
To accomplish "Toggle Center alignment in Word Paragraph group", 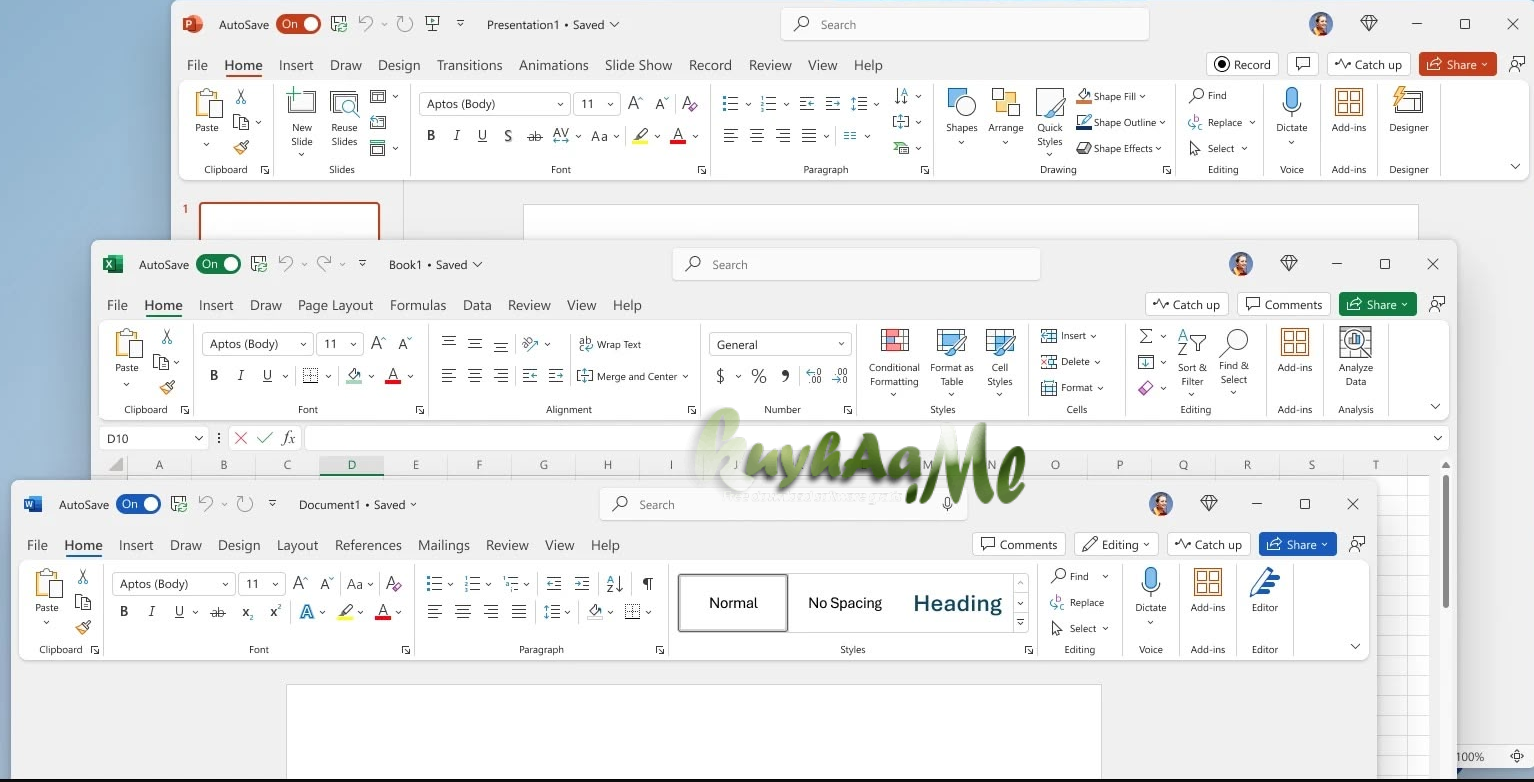I will tap(462, 612).
